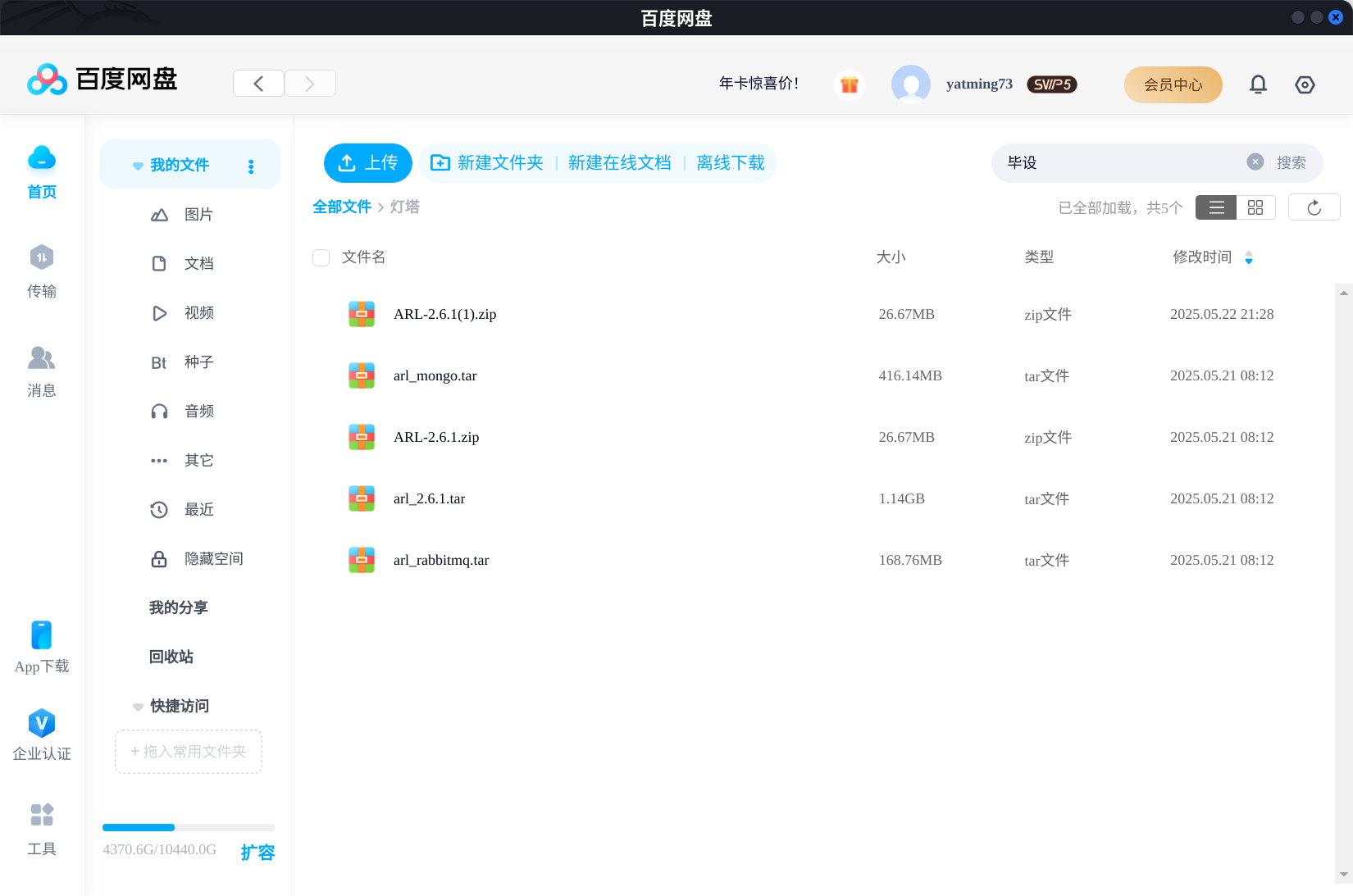Click 扩容 to expand storage
Screen dimensions: 1353x896
257,853
